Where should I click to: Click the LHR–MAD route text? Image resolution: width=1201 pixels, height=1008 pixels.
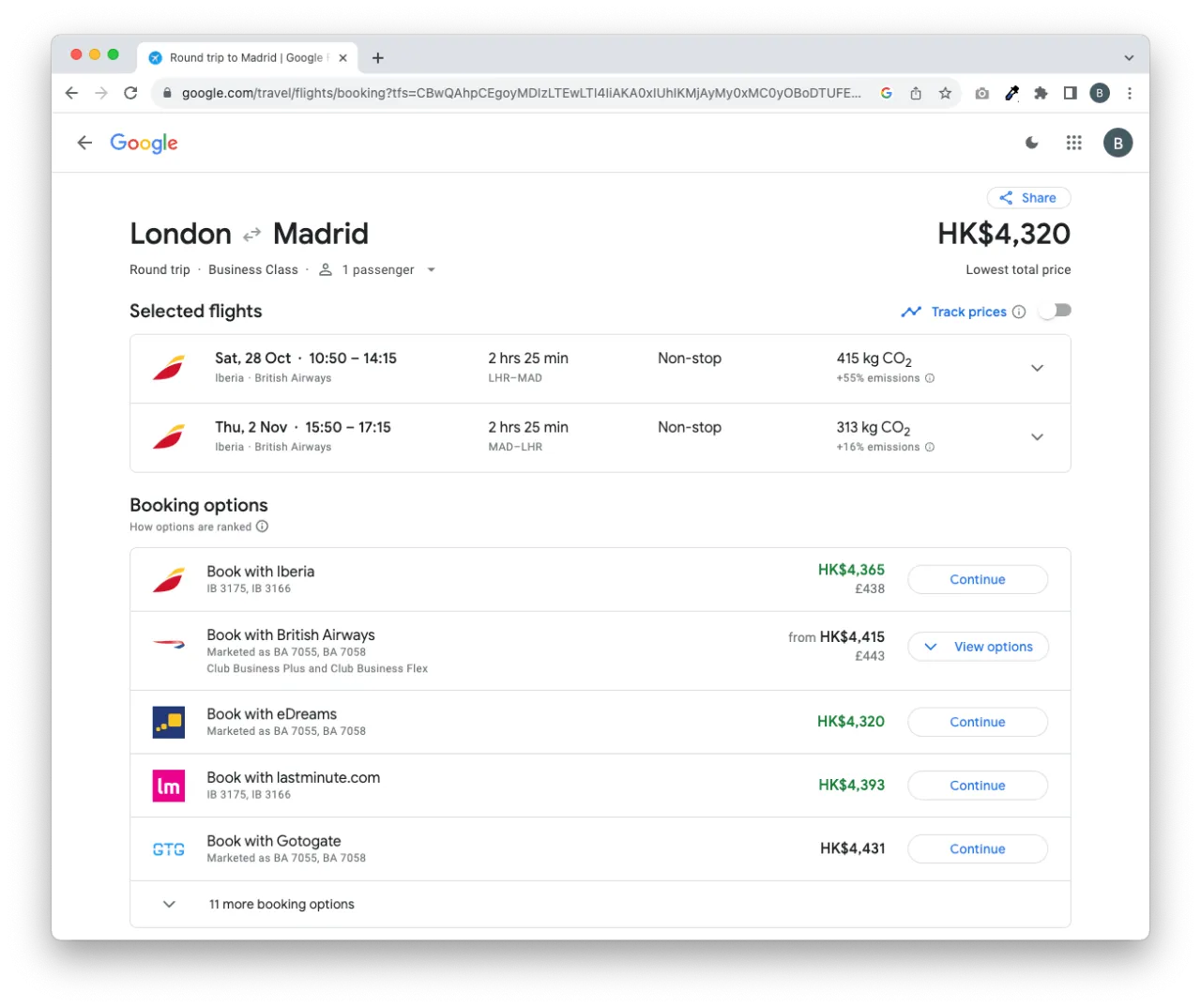pos(515,378)
